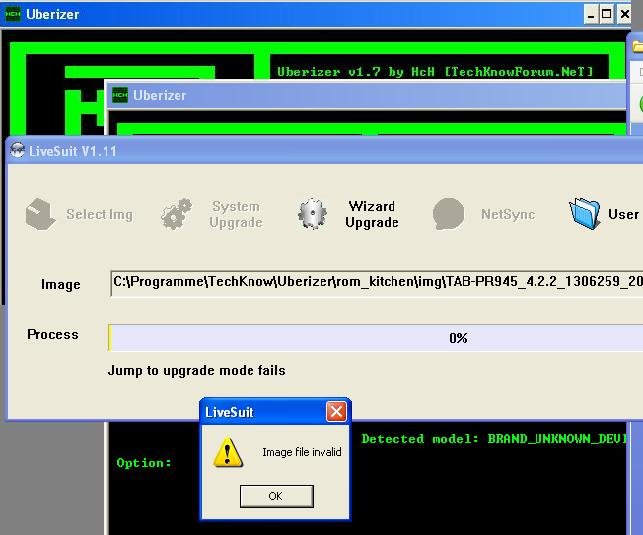Click the Image path input field
This screenshot has width=643, height=535.
[376, 283]
